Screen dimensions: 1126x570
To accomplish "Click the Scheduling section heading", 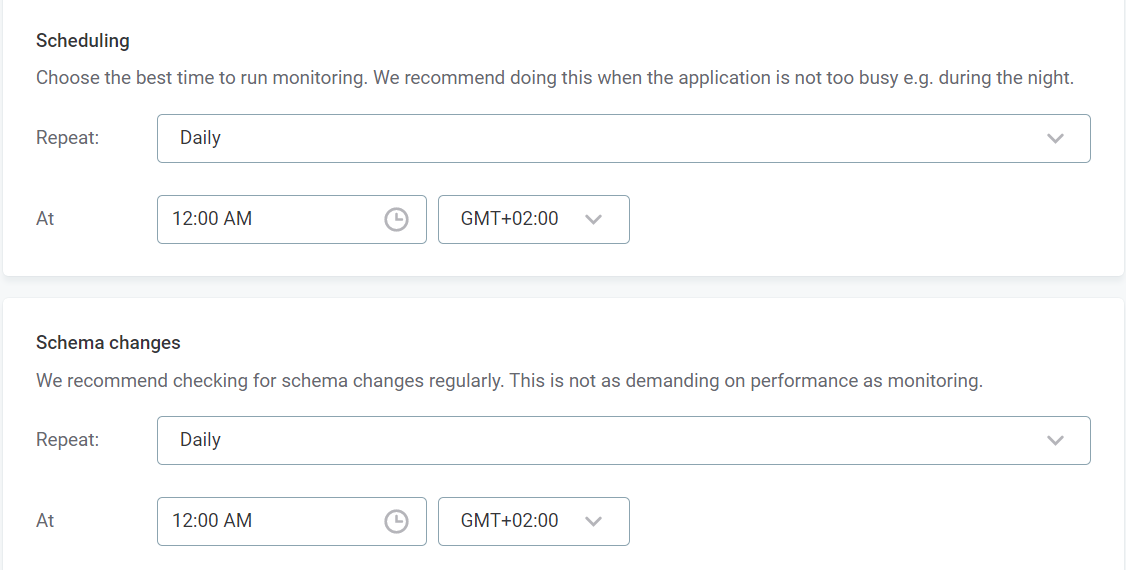I will [83, 41].
